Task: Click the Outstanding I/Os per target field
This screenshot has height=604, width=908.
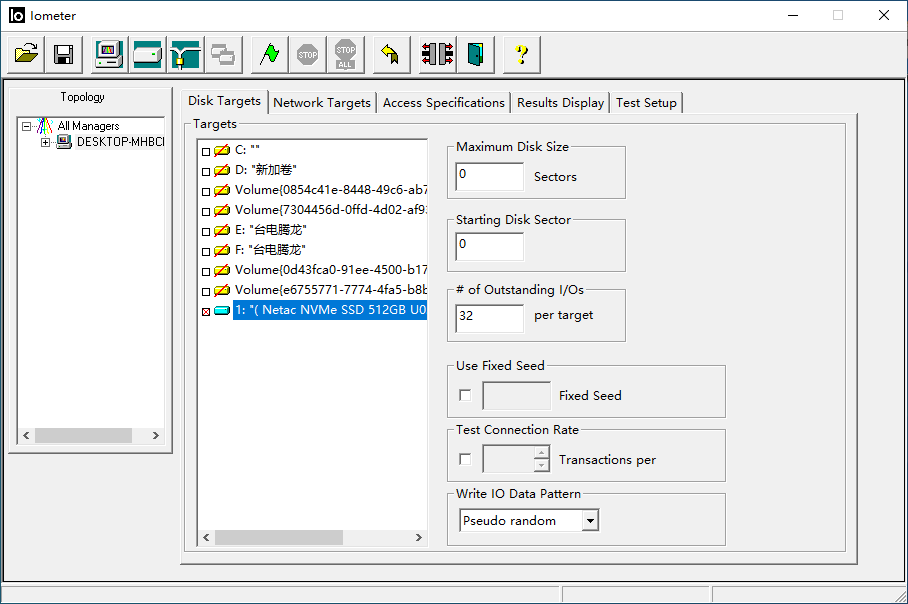Action: pos(490,319)
